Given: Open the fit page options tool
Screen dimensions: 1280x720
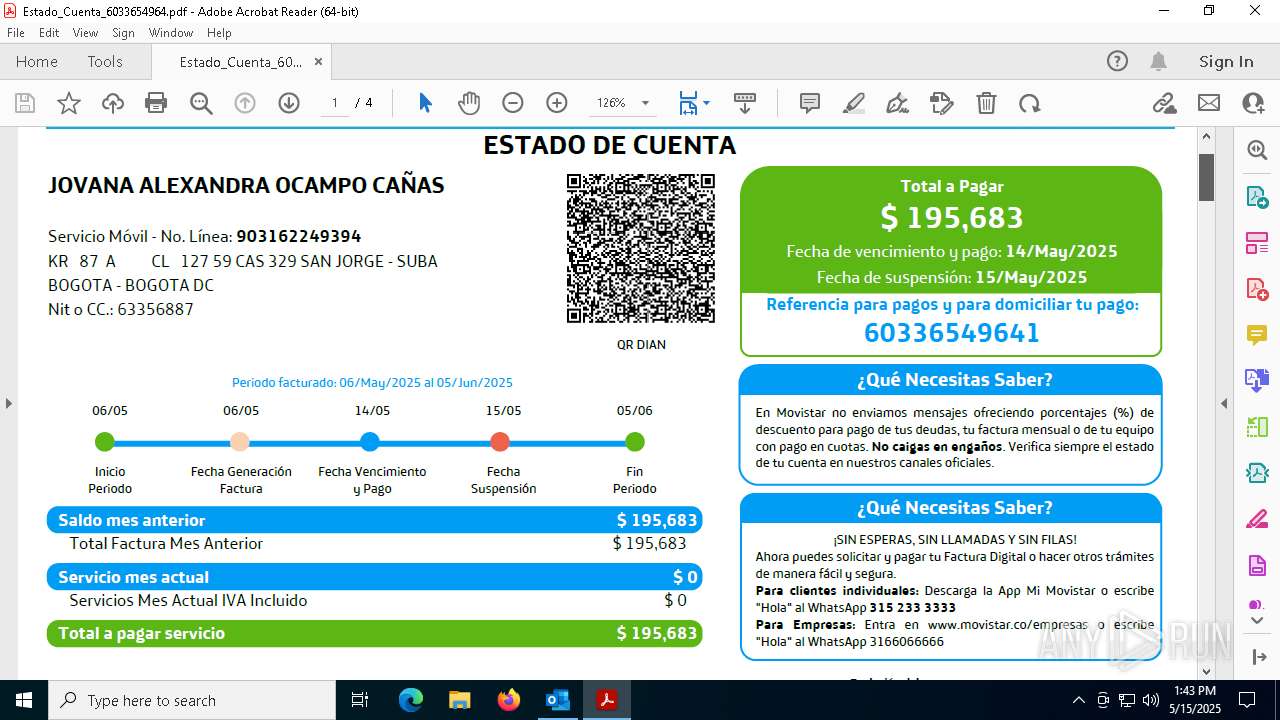Looking at the screenshot, I should point(688,103).
